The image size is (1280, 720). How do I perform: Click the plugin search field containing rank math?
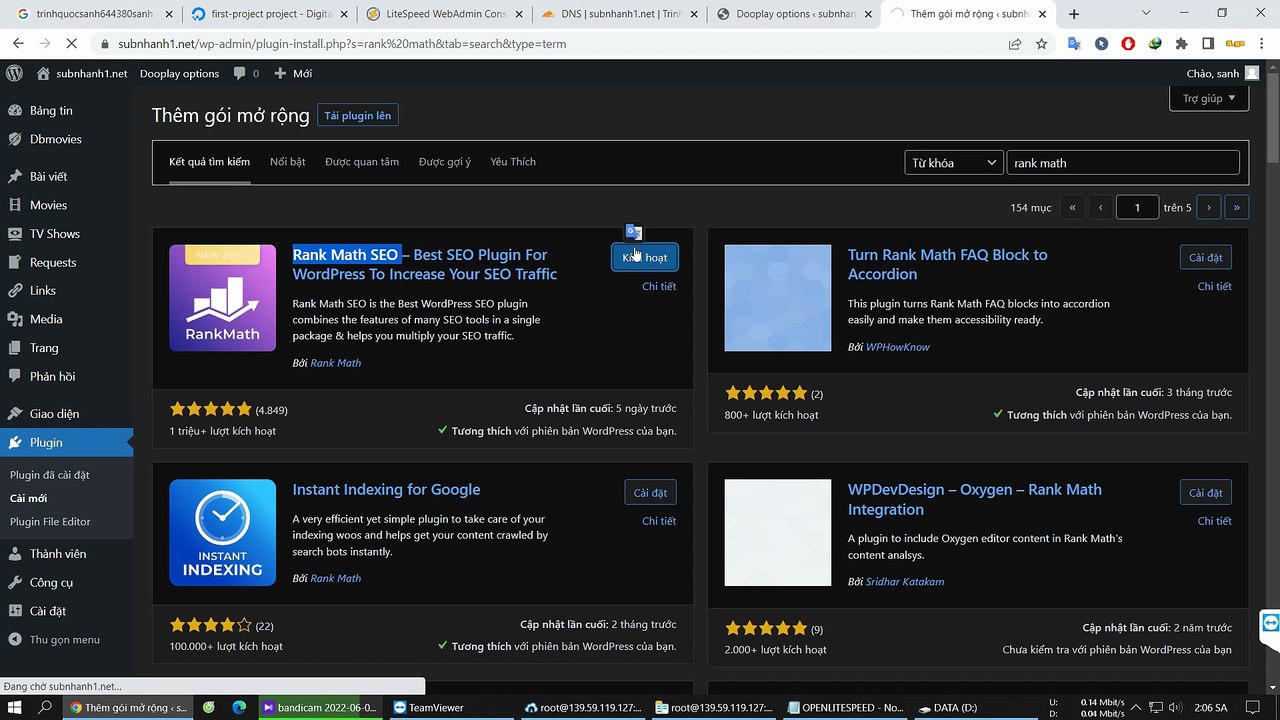point(1123,163)
